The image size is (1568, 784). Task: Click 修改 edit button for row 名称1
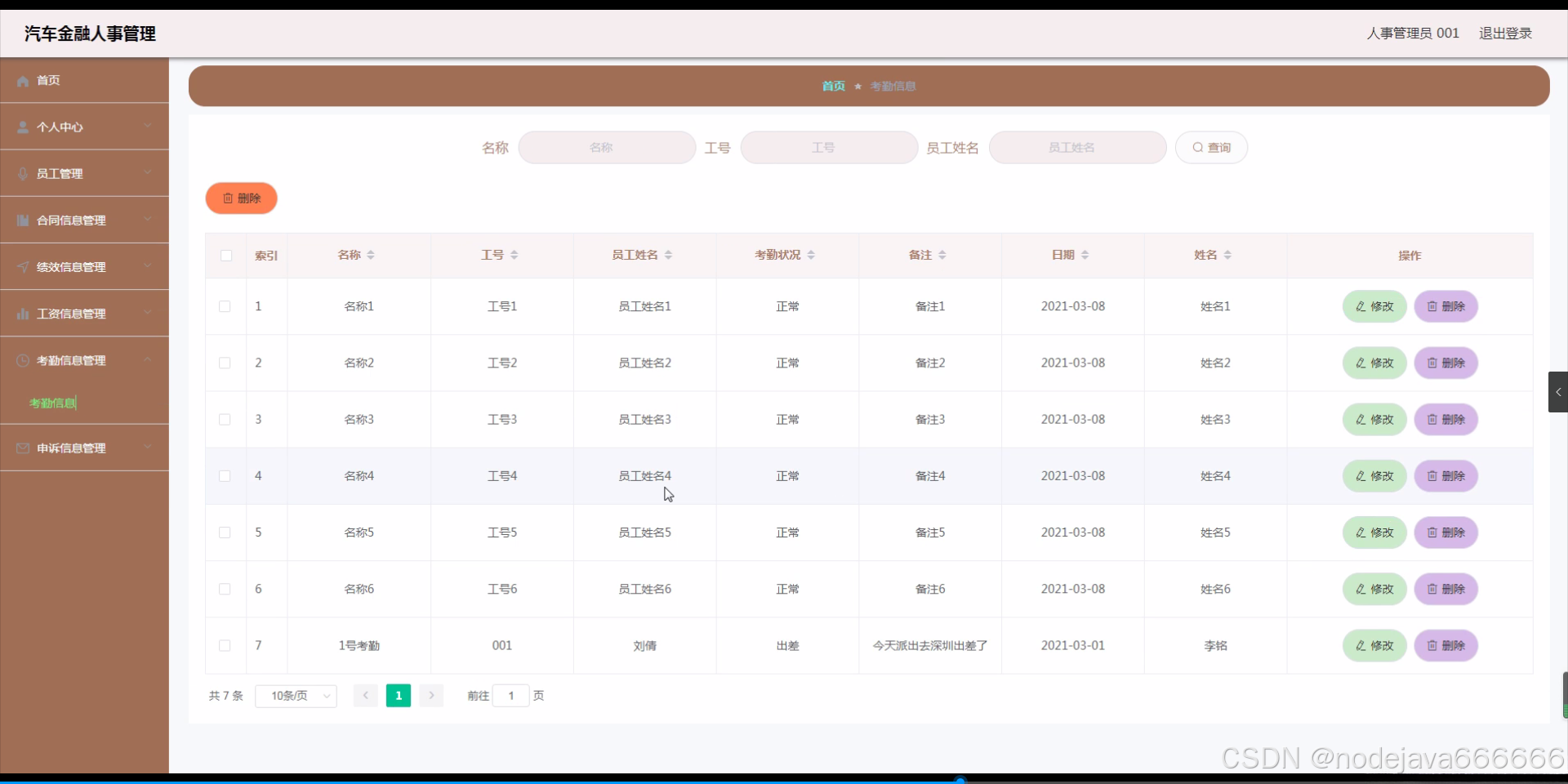(x=1374, y=306)
